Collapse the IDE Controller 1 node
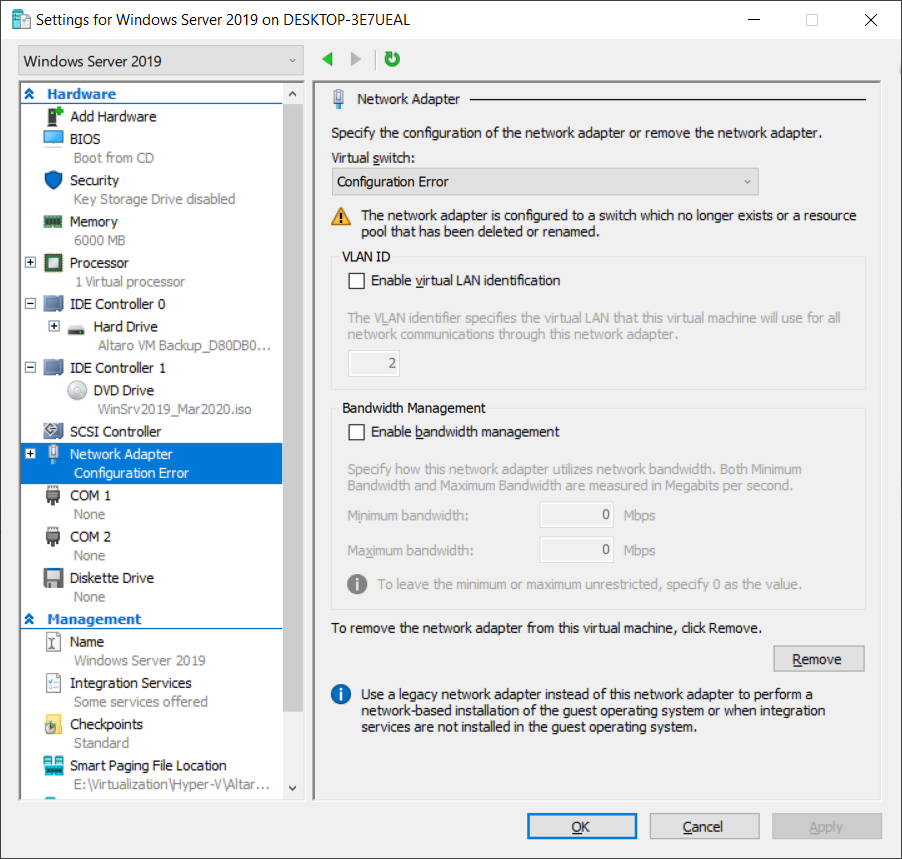Screen dimensions: 902x859 [30, 367]
